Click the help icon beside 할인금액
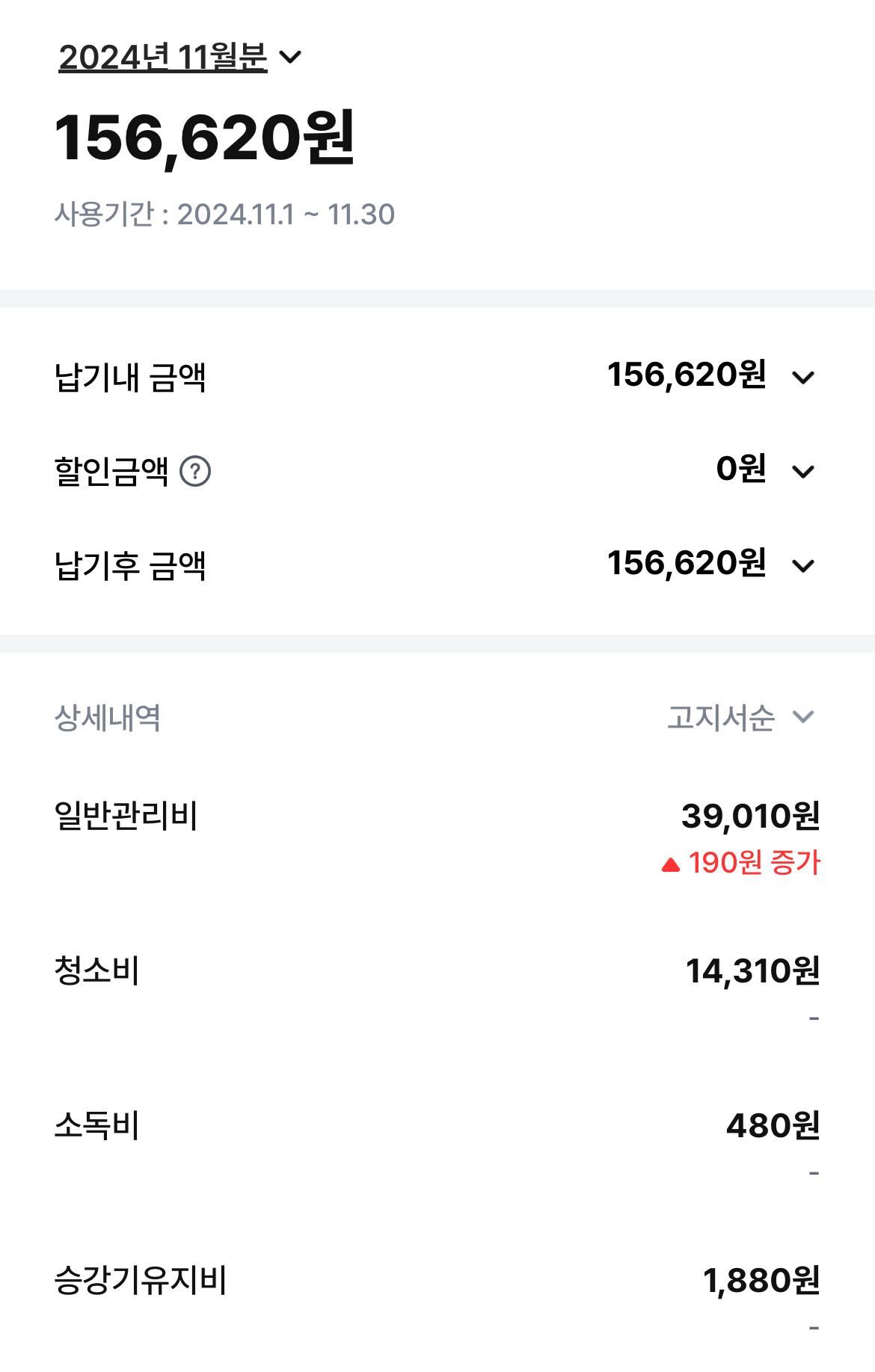Screen dimensions: 875x1372 coord(195,472)
